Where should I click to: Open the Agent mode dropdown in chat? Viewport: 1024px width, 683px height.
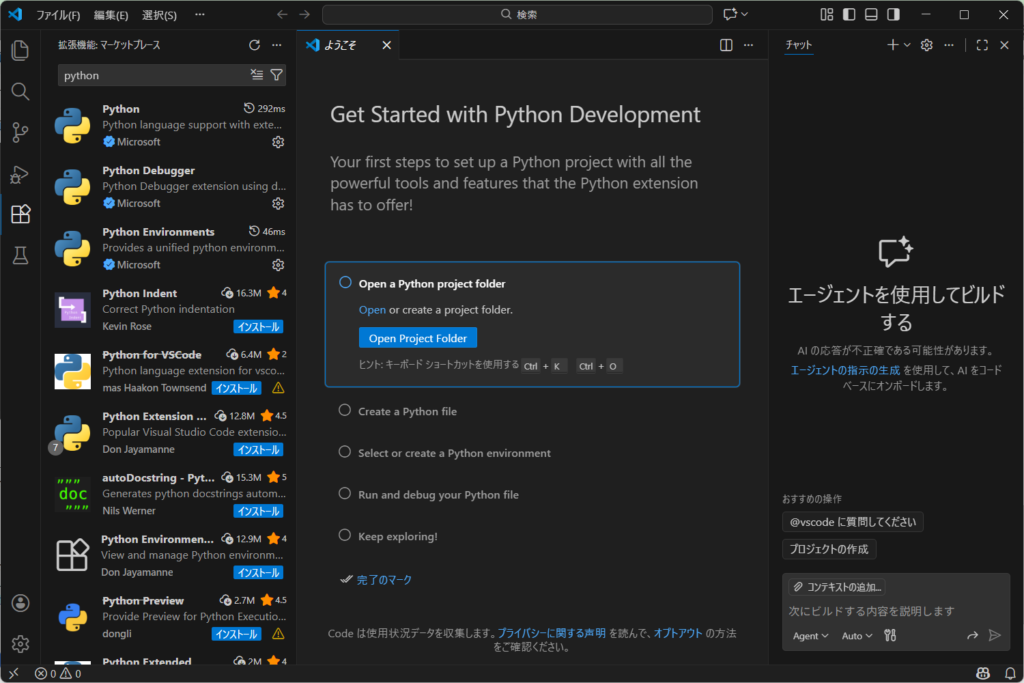(x=810, y=635)
